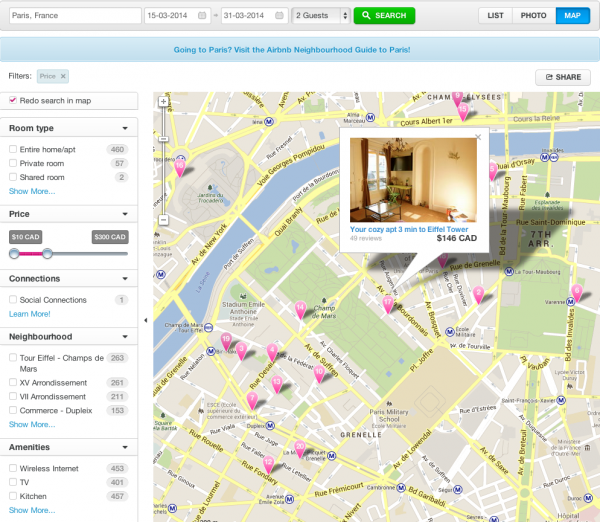Viewport: 600px width, 522px height.
Task: Click minimum price slider handle
Action: (14, 253)
